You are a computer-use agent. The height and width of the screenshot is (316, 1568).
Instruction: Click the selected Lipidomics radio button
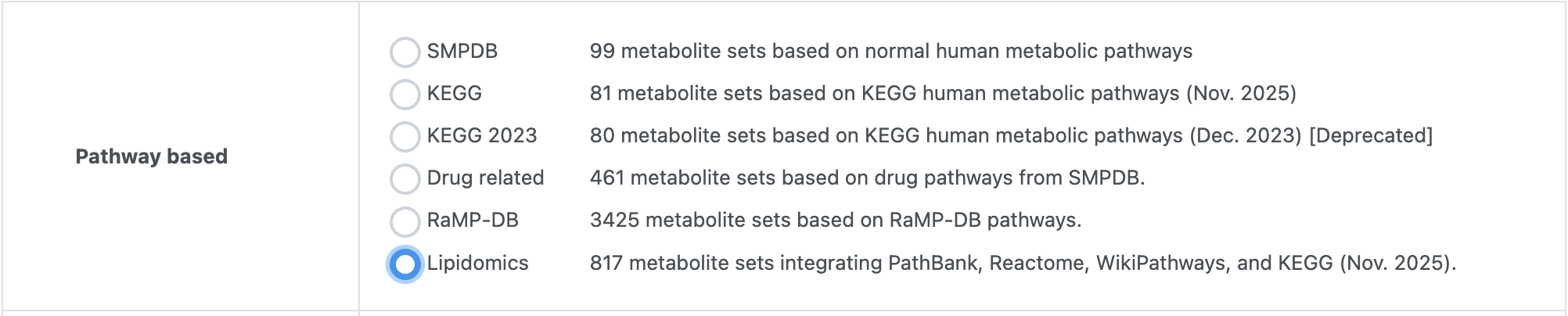click(405, 264)
